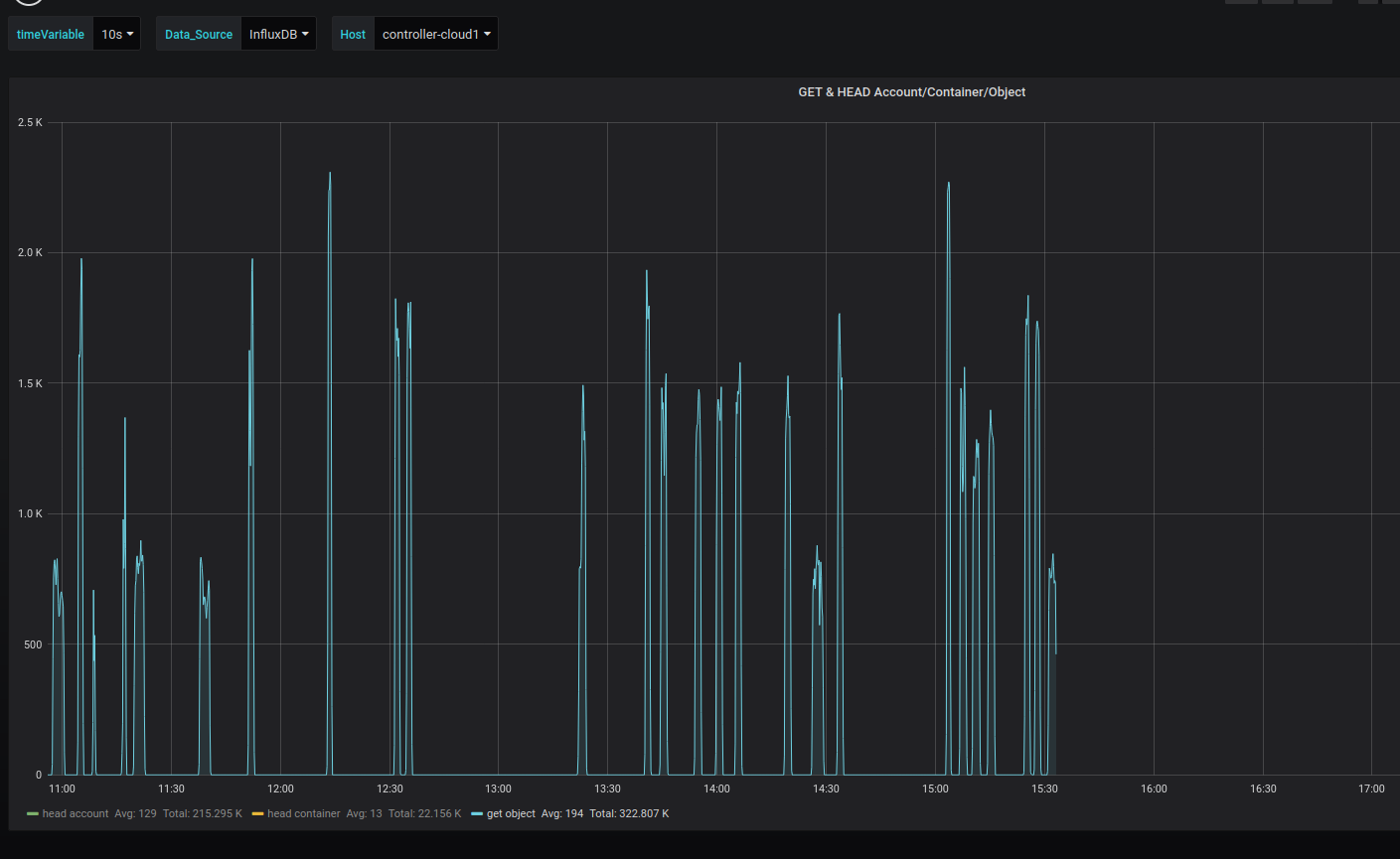The image size is (1400, 859).
Task: Click the cyan get object color swatch
Action: [477, 814]
